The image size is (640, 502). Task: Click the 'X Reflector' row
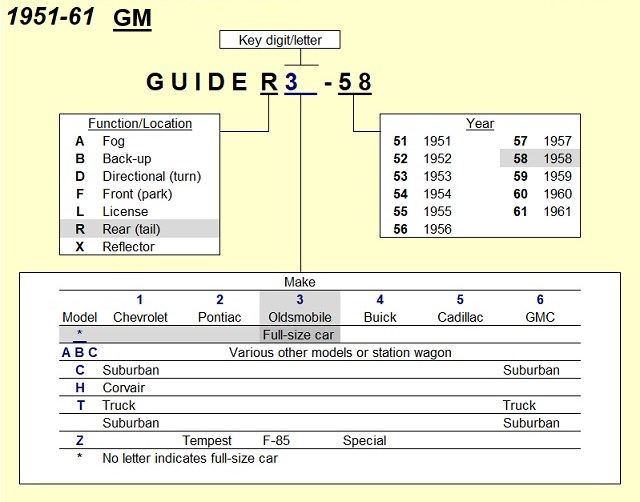point(140,247)
